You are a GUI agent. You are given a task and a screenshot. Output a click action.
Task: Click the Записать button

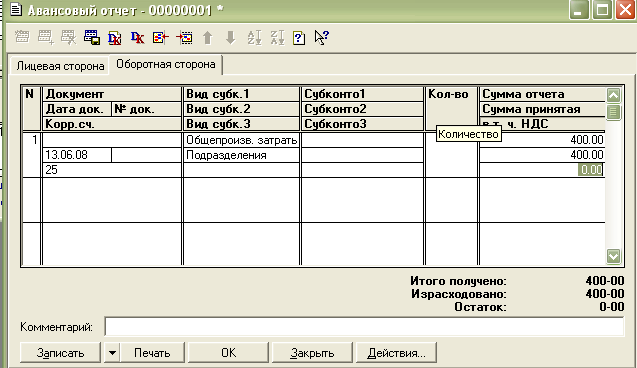60,353
